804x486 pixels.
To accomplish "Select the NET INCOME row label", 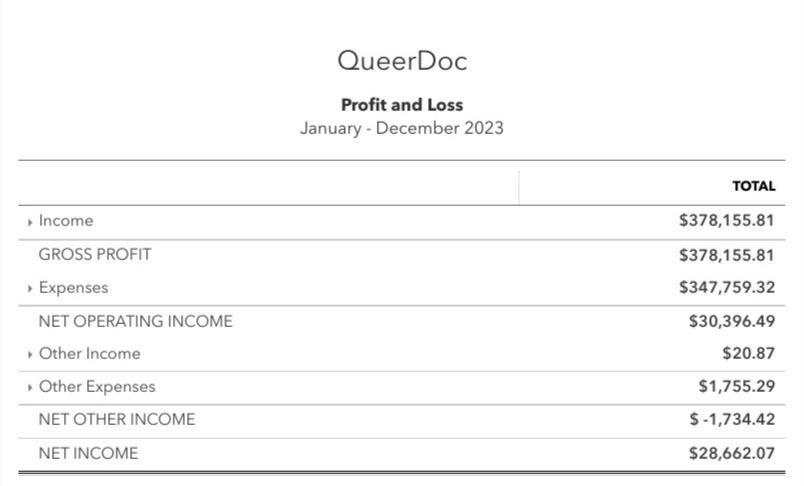I will (88, 453).
